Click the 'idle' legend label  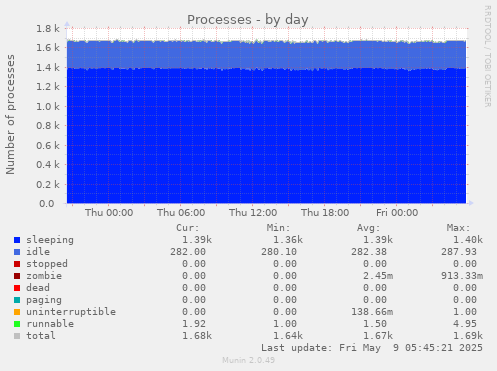(x=38, y=252)
